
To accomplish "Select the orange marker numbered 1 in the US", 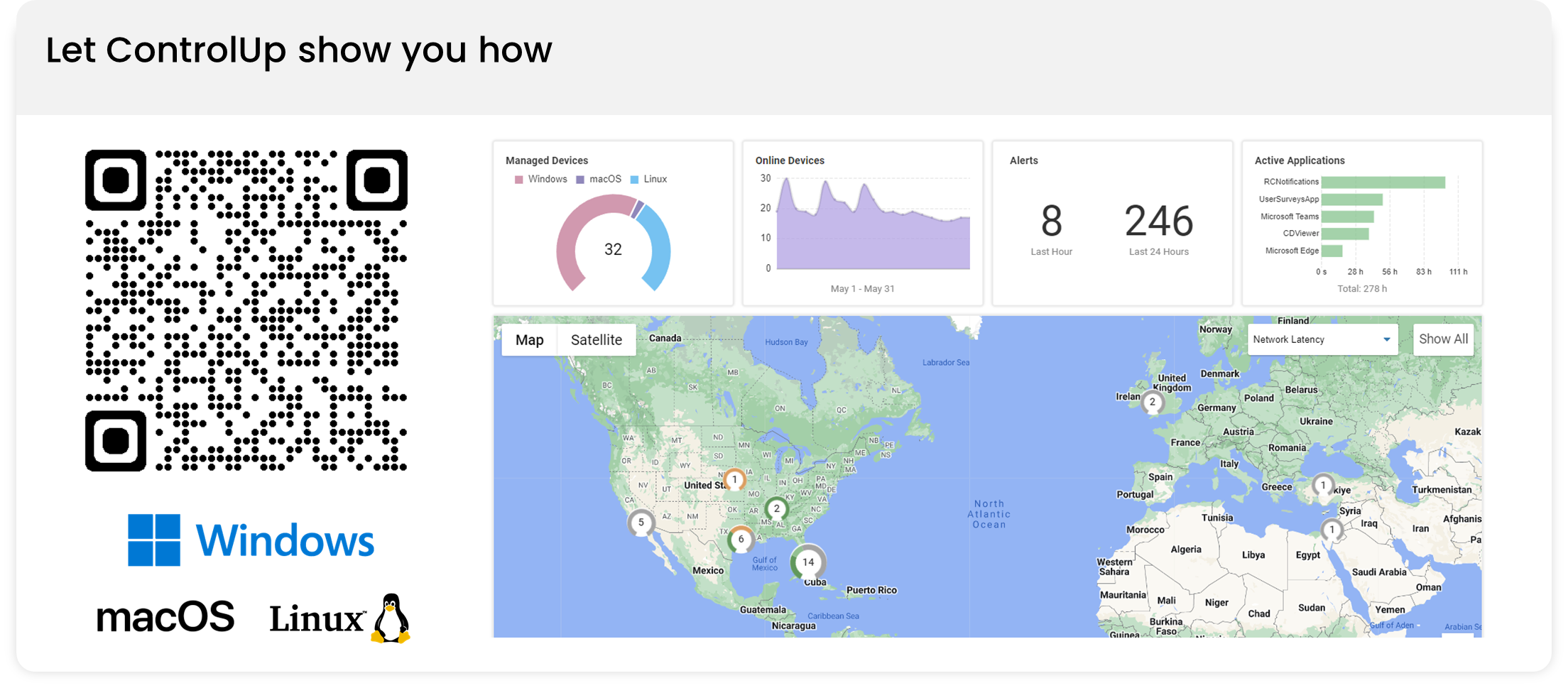I will [734, 479].
